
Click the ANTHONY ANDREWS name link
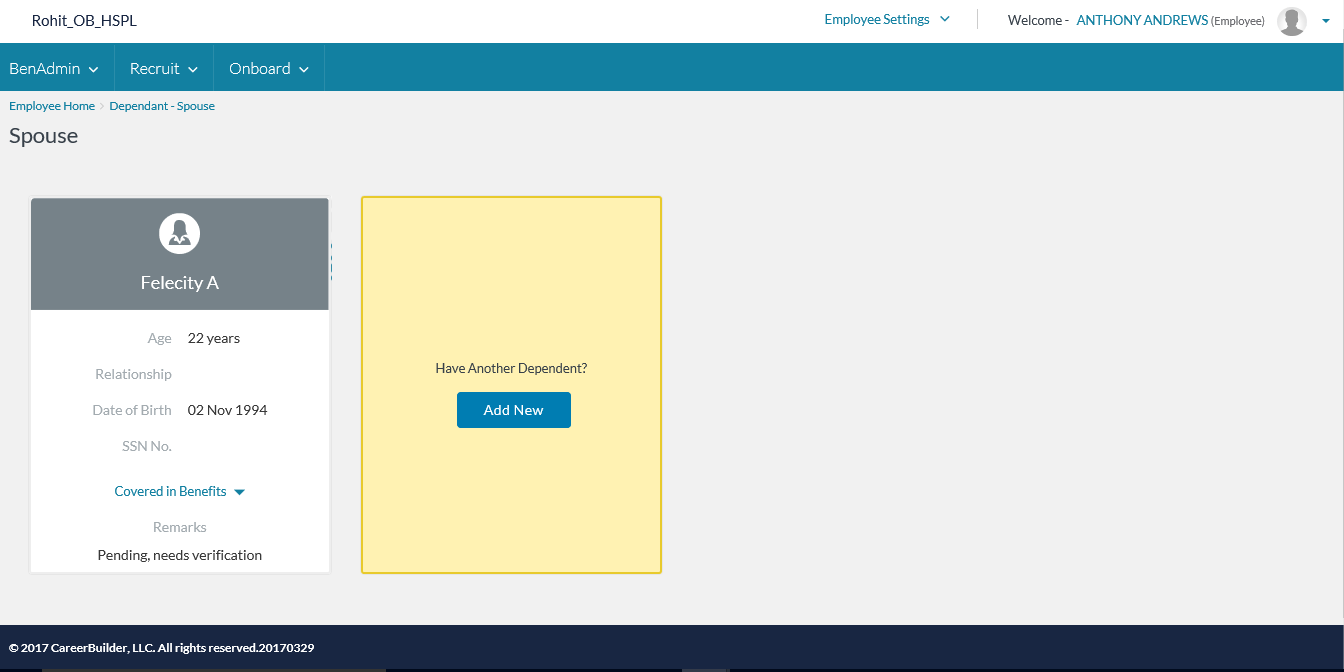pyautogui.click(x=1141, y=20)
